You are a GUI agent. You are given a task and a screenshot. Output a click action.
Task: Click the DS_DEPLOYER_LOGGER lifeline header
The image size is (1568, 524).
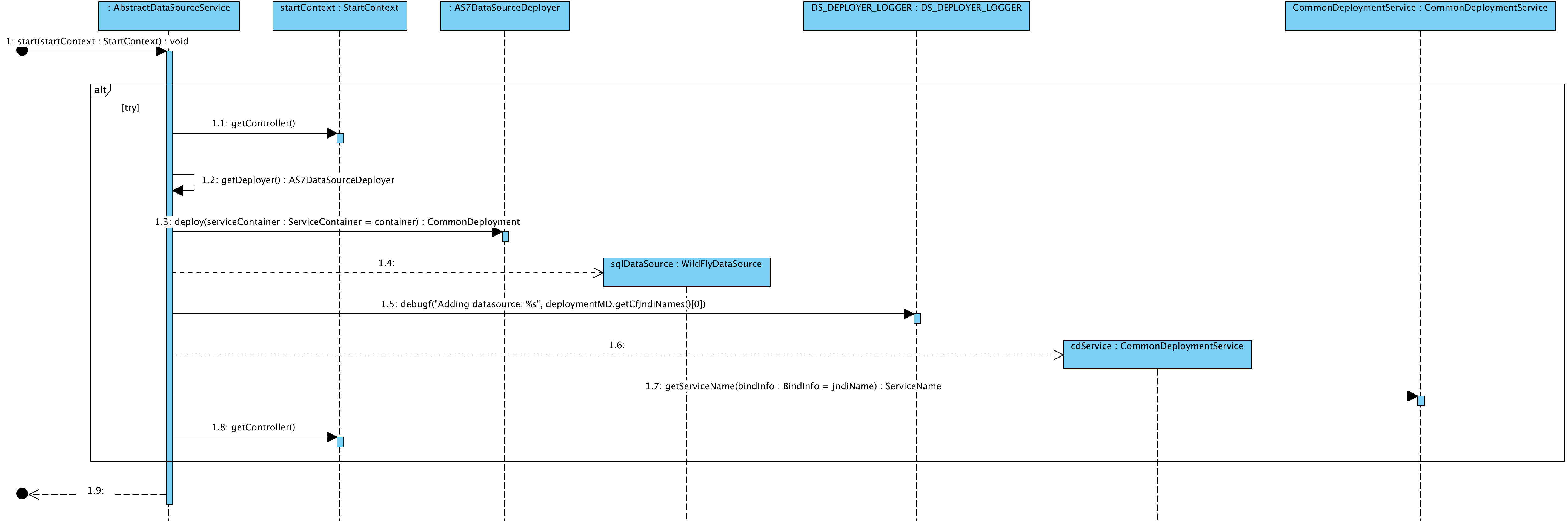pos(916,16)
